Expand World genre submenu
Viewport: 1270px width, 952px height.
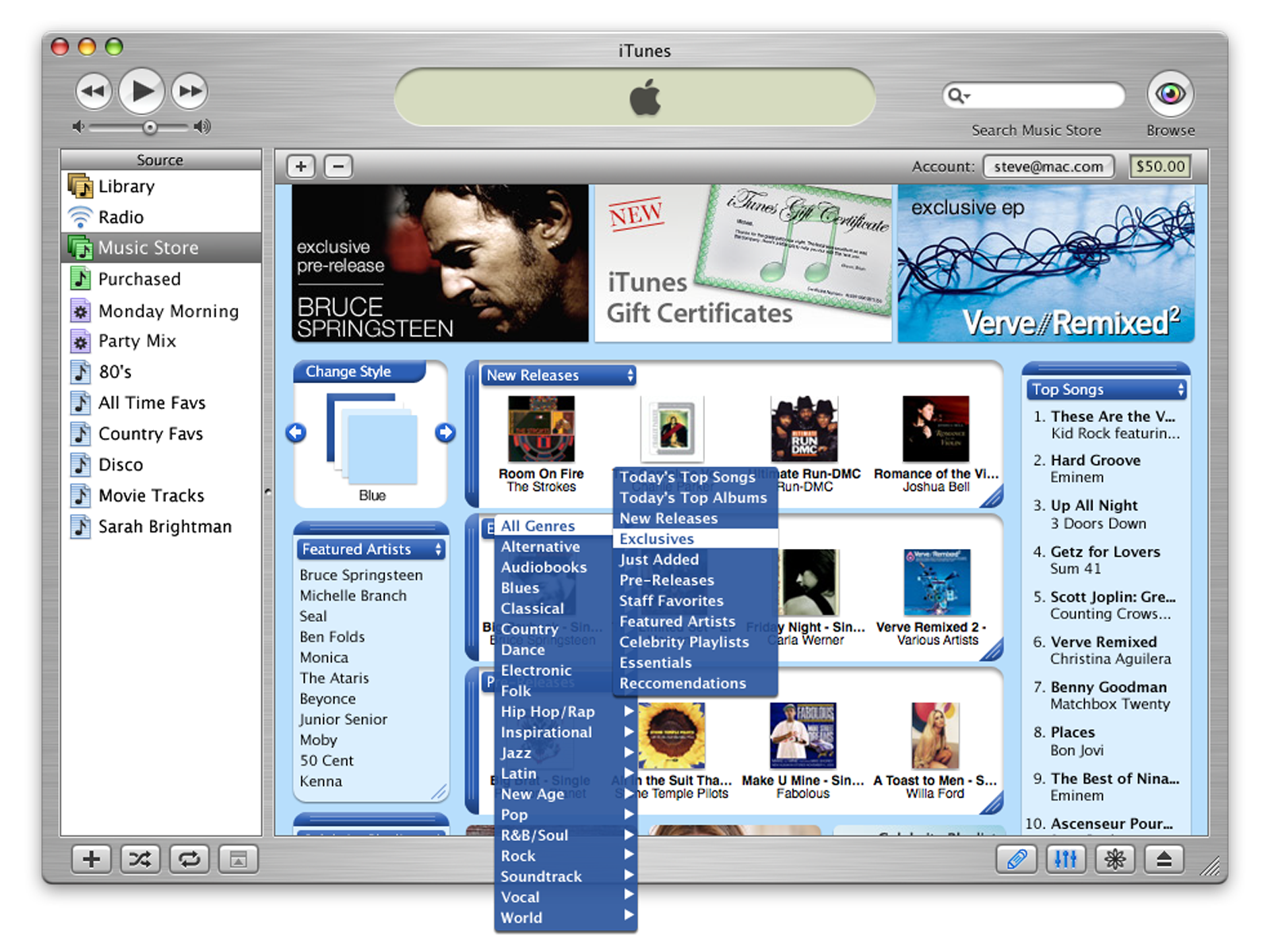[x=565, y=918]
